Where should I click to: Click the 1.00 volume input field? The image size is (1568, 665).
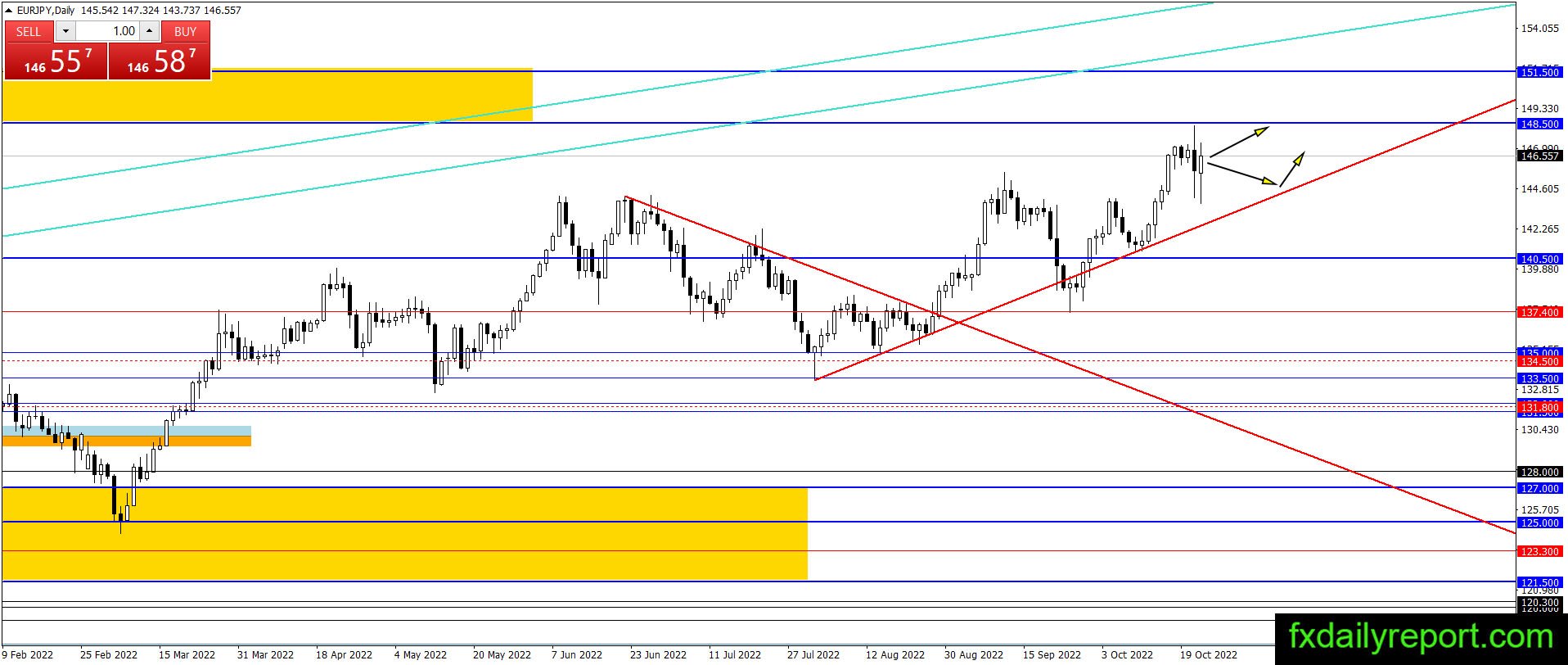coord(108,31)
